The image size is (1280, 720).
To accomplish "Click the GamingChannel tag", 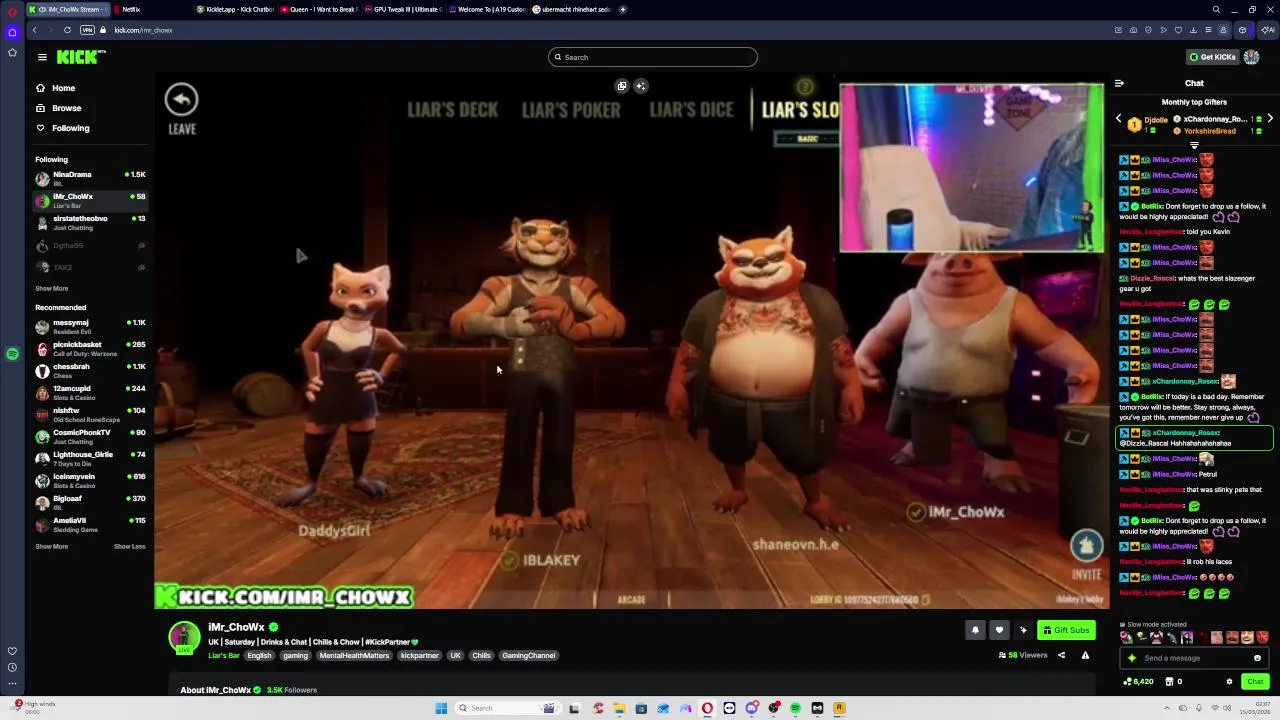I will pyautogui.click(x=528, y=655).
